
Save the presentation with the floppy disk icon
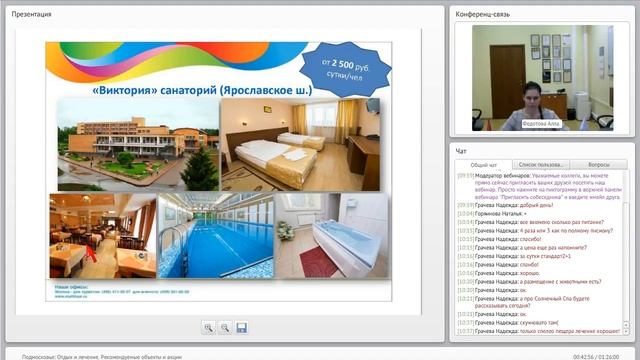tap(242, 328)
